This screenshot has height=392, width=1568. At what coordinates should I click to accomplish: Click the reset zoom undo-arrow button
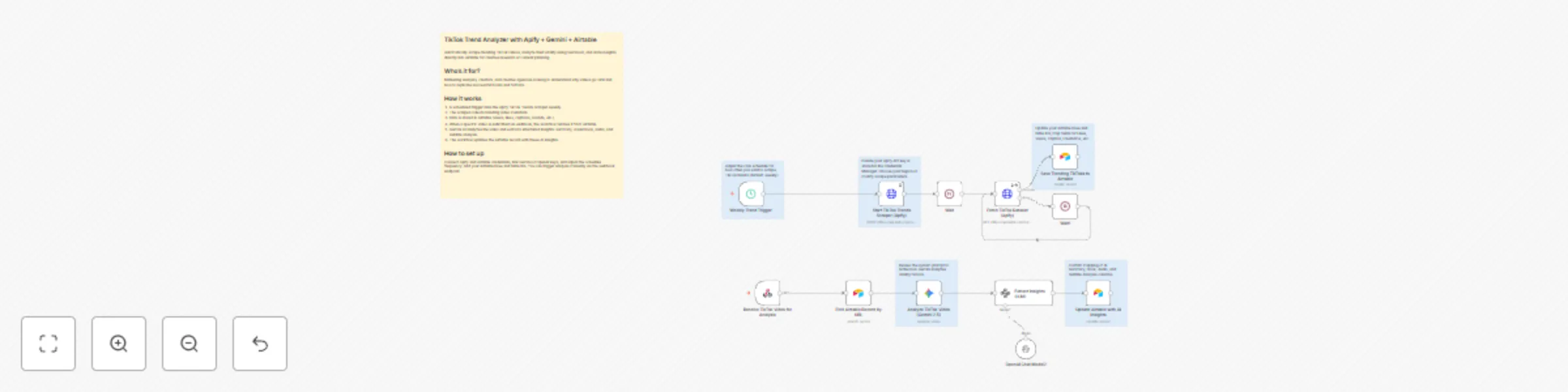[260, 344]
